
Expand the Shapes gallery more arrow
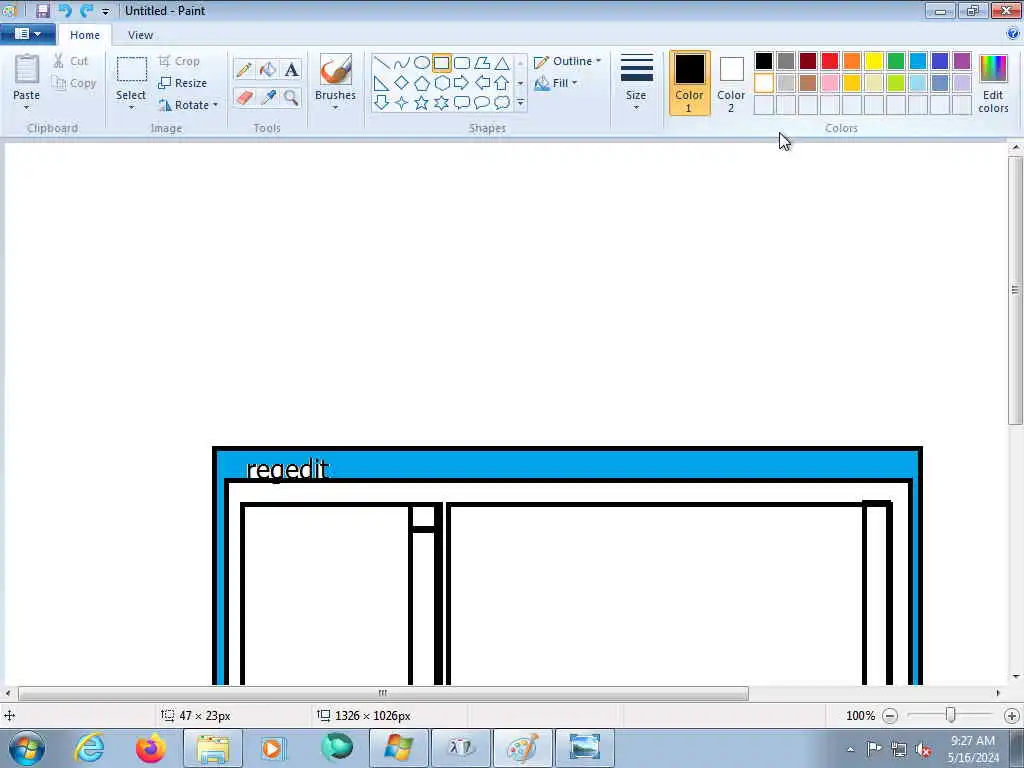pyautogui.click(x=520, y=103)
